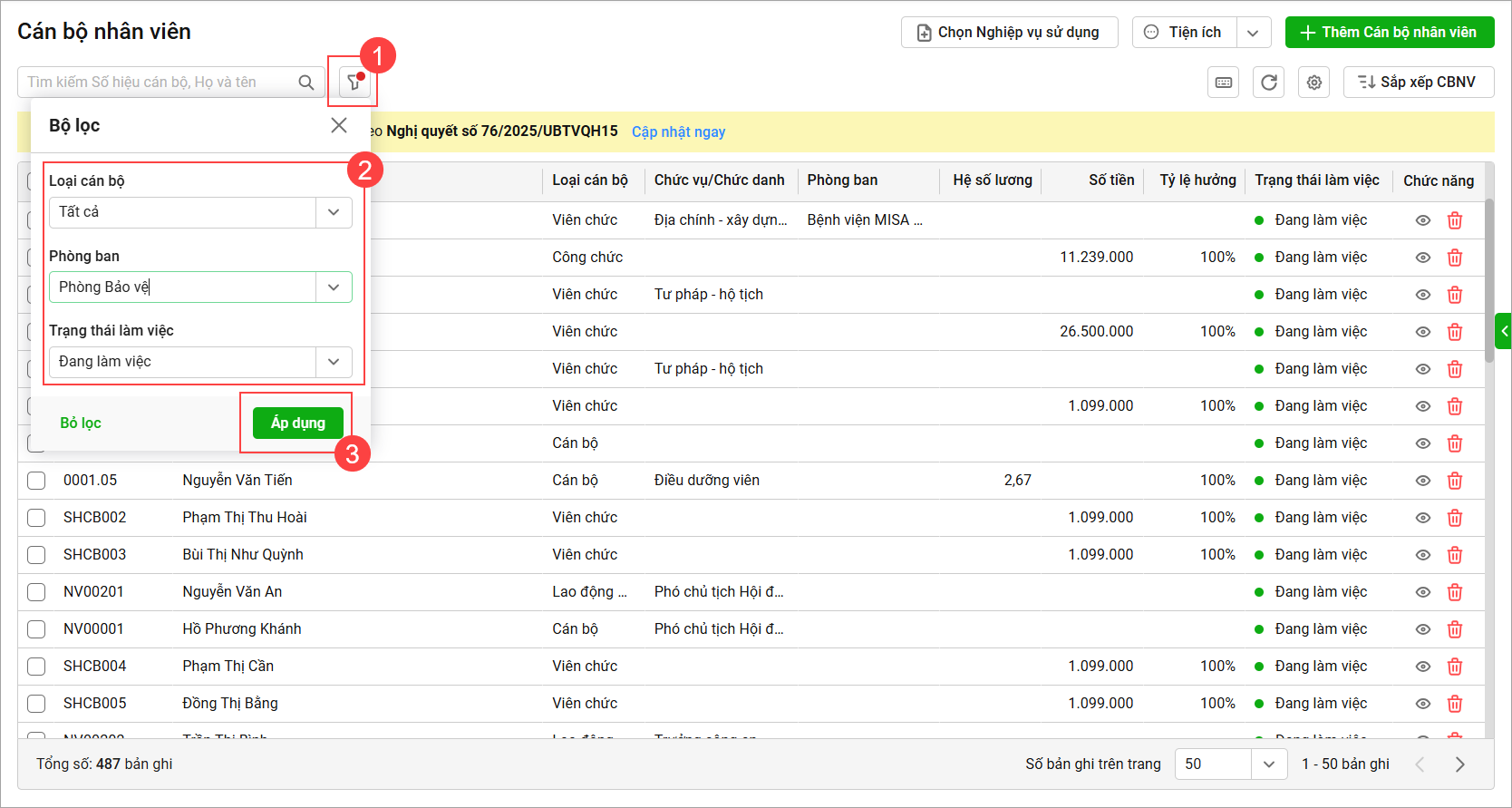Image resolution: width=1512 pixels, height=808 pixels.
Task: Close the Bộ lọc filter panel
Action: [x=339, y=125]
